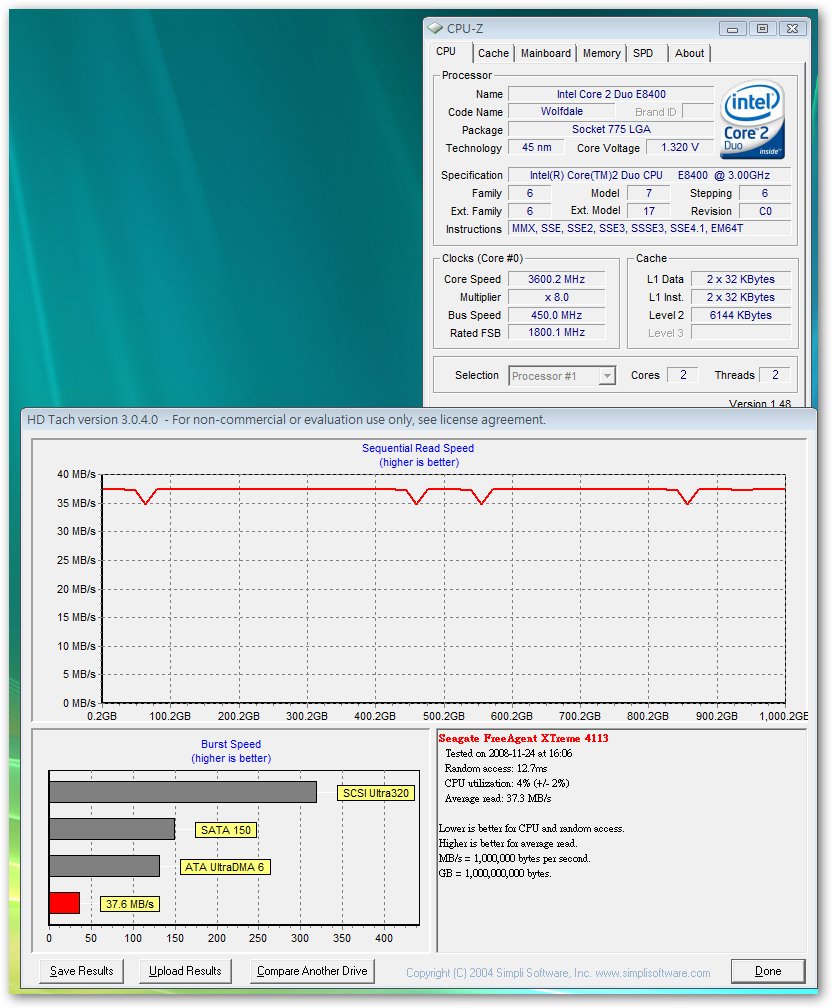Viewport: 832px width, 1008px height.
Task: Click the ATA UltraDMA 6 label
Action: (x=224, y=867)
